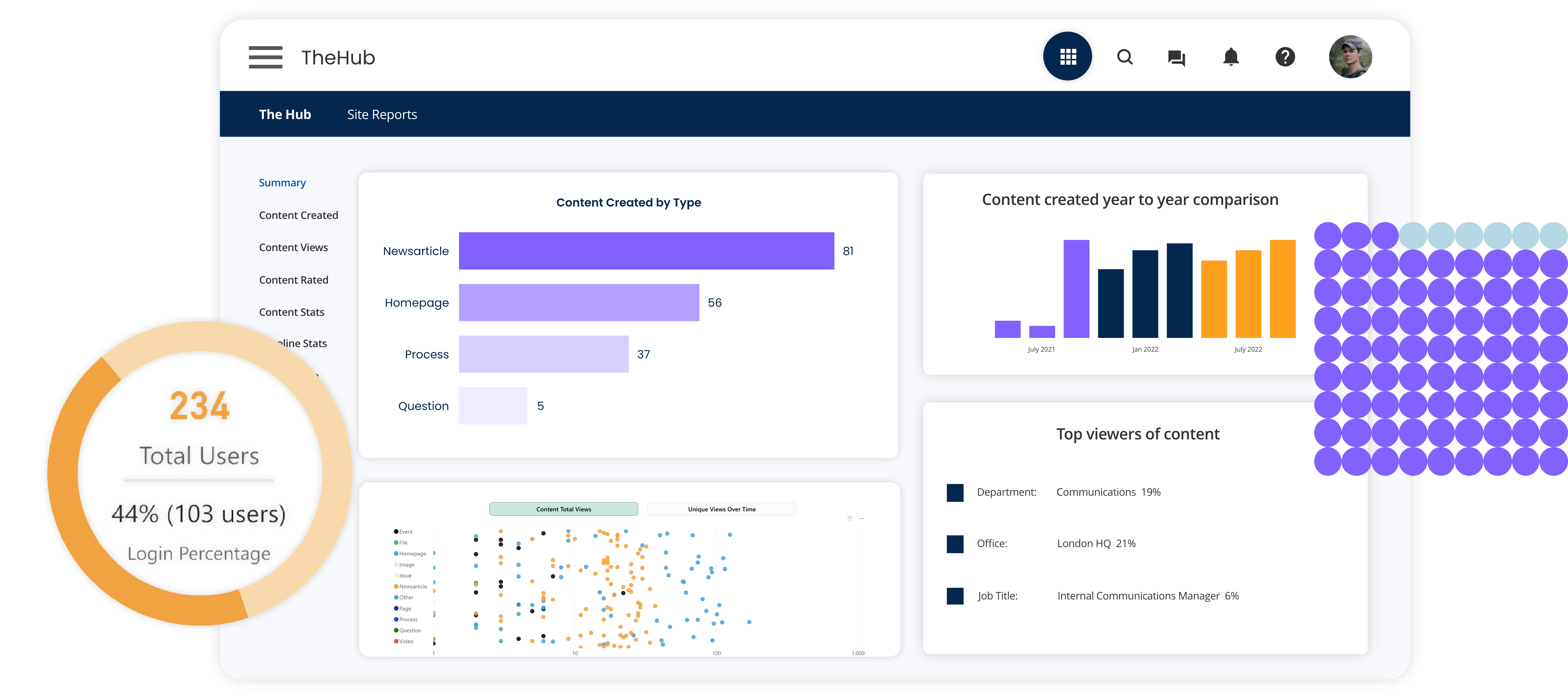
Task: Open the chat messages icon
Action: click(x=1176, y=58)
